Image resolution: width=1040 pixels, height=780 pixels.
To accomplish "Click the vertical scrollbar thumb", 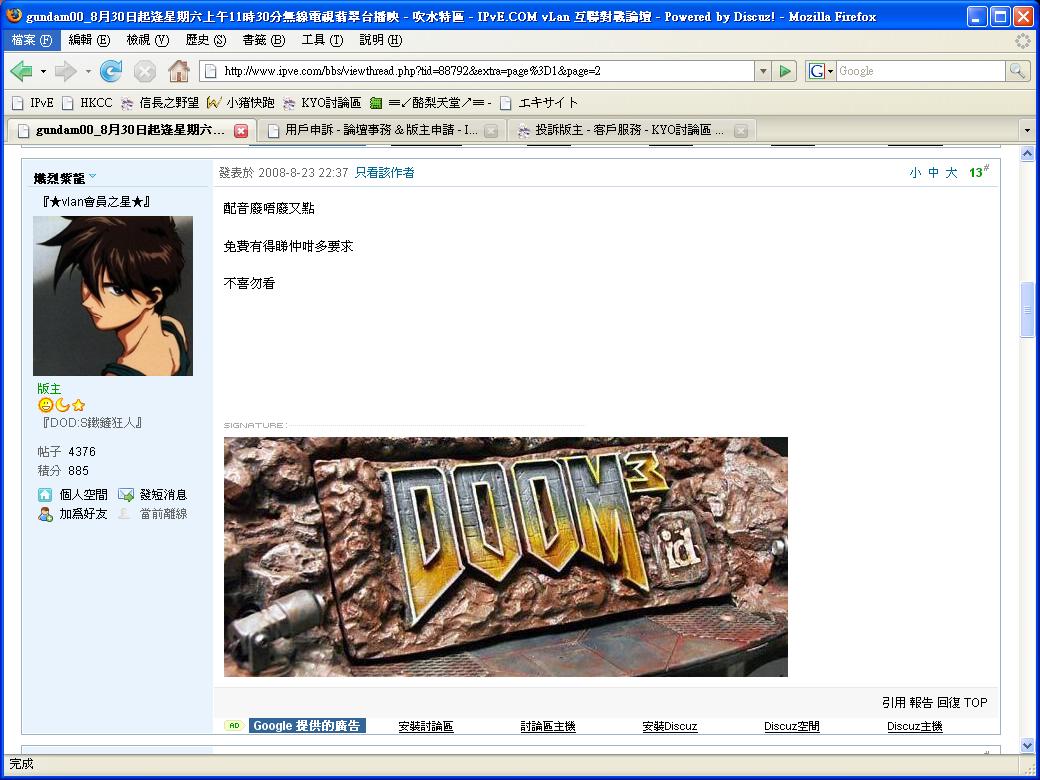I will pyautogui.click(x=1027, y=310).
